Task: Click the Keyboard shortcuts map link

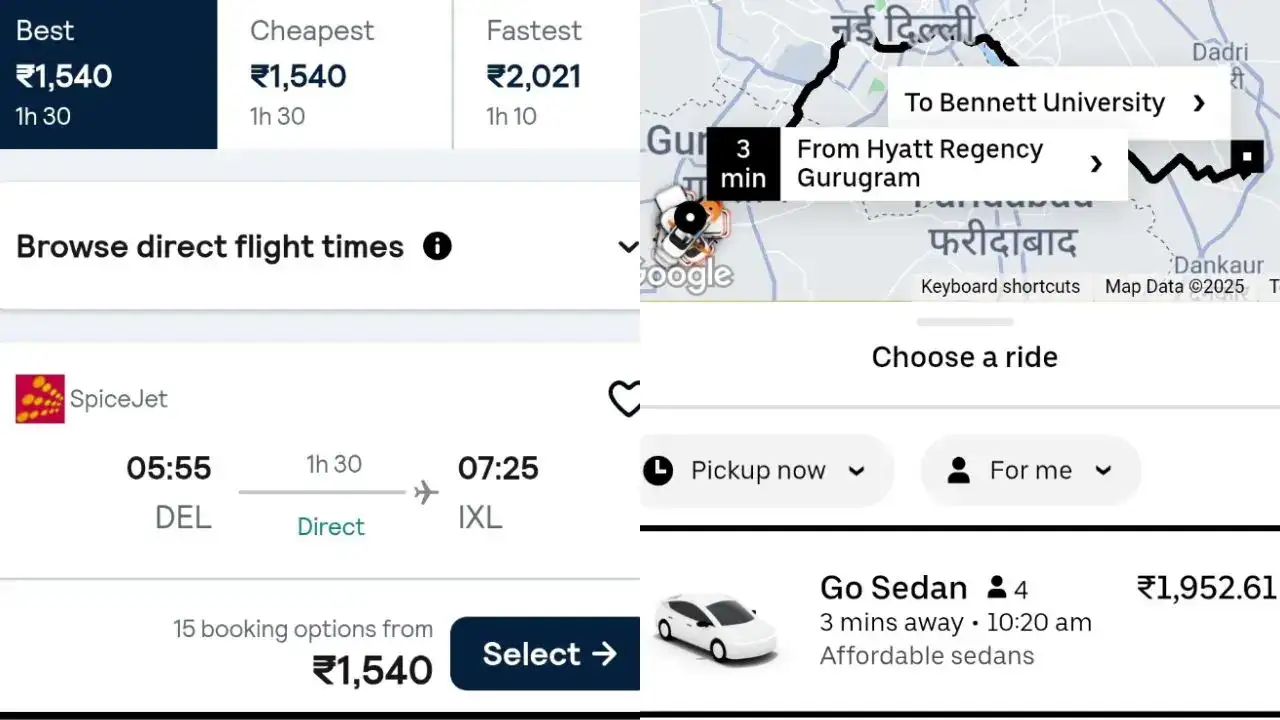Action: [1000, 287]
